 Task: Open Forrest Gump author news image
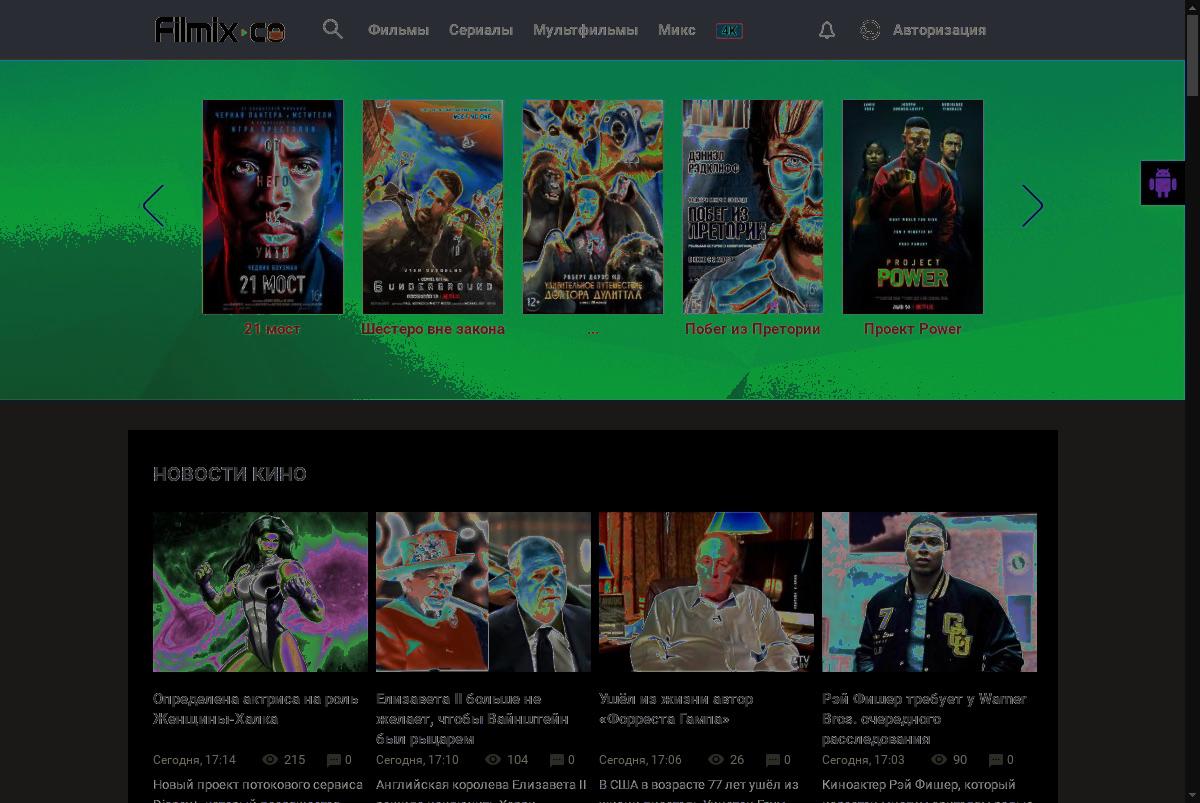706,592
